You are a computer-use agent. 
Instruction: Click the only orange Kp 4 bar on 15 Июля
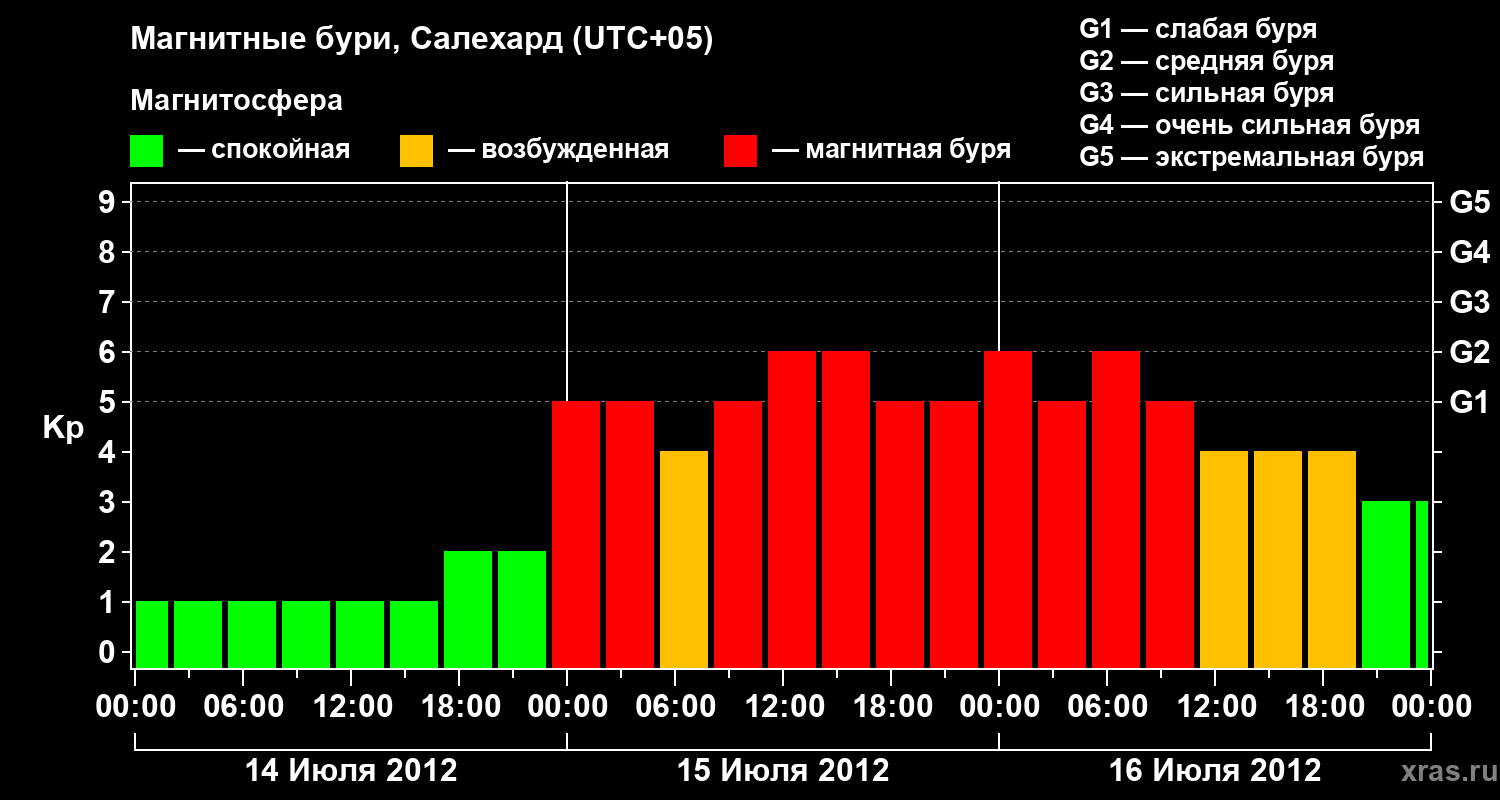click(684, 559)
